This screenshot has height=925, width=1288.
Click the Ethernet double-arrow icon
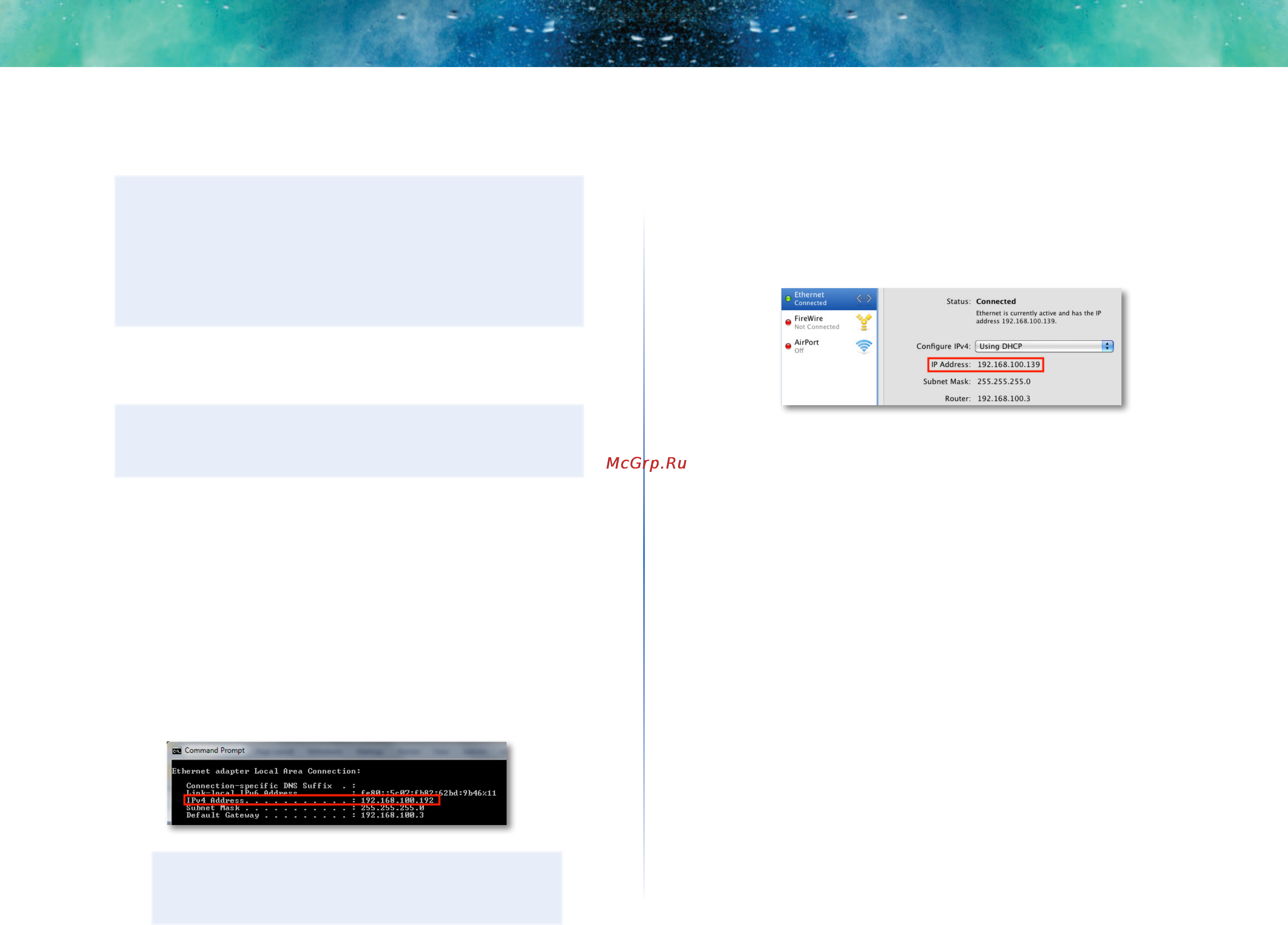click(x=864, y=299)
